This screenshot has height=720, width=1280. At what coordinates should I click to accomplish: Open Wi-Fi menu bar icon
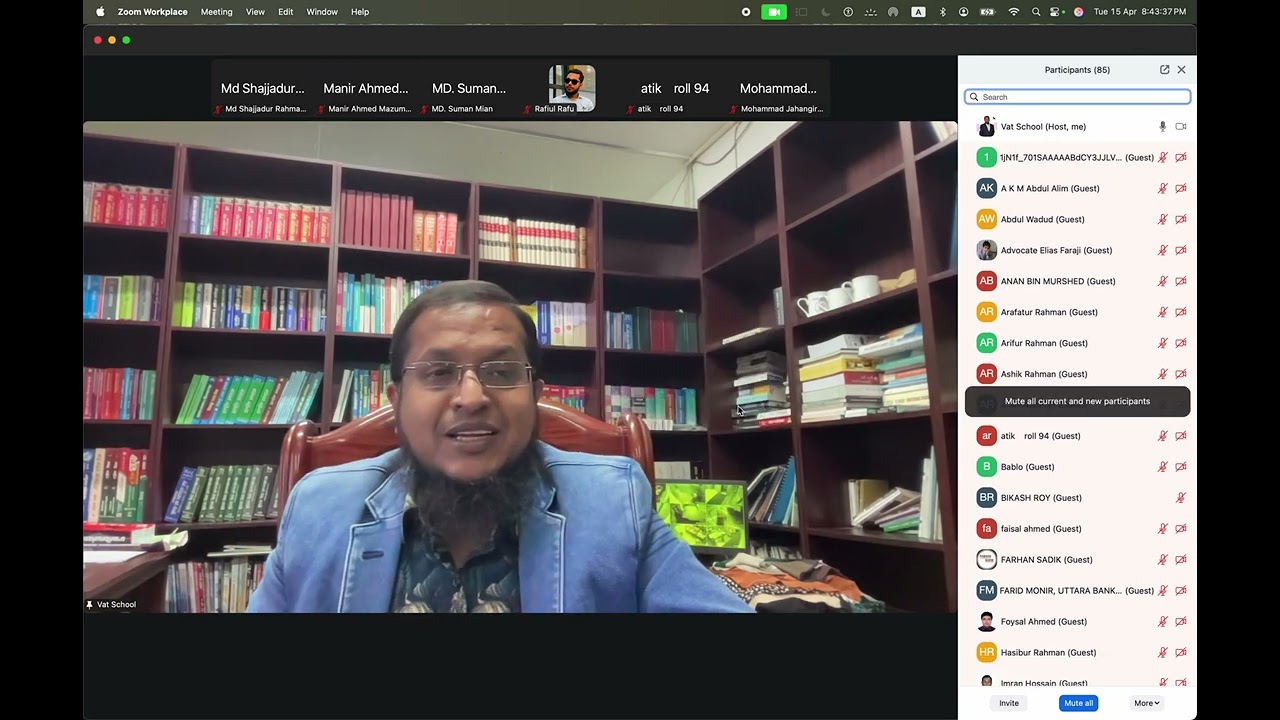(1014, 12)
